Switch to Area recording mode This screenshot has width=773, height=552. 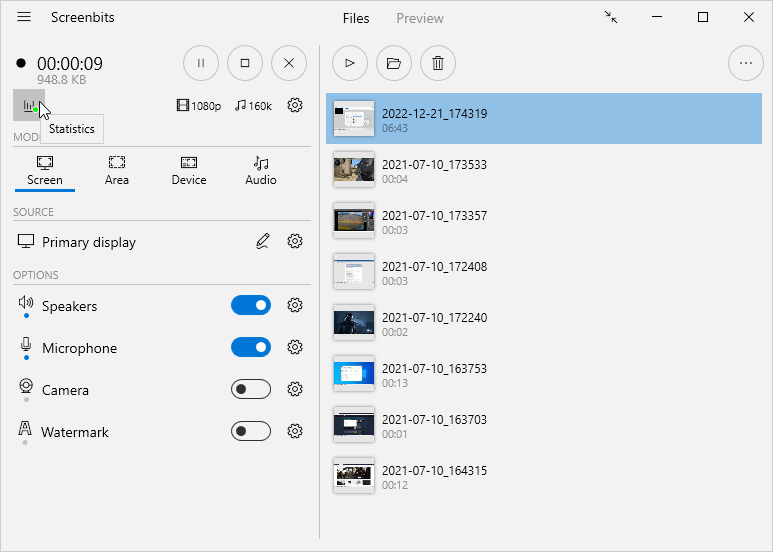point(117,171)
